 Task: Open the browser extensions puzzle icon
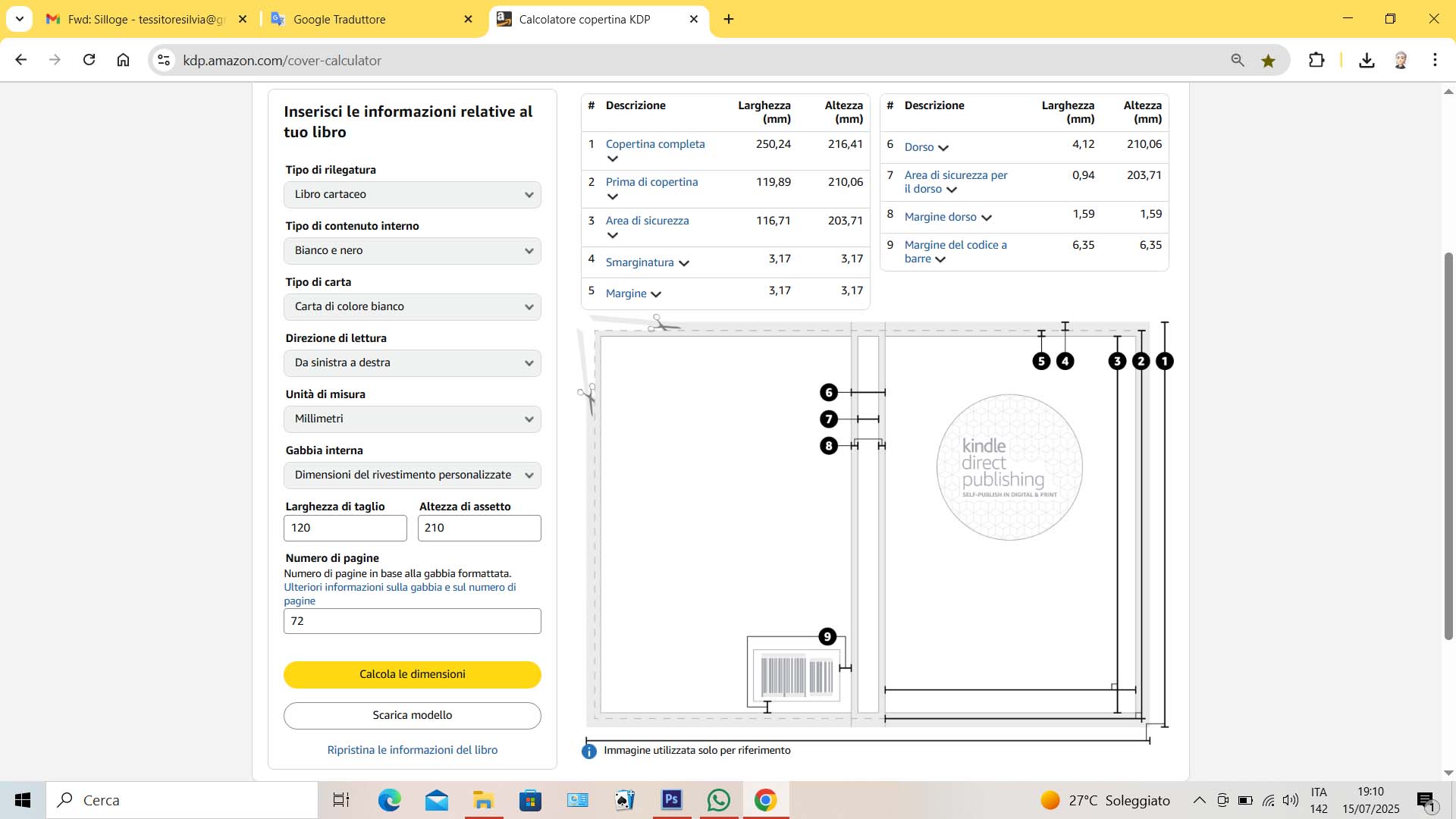[x=1316, y=60]
